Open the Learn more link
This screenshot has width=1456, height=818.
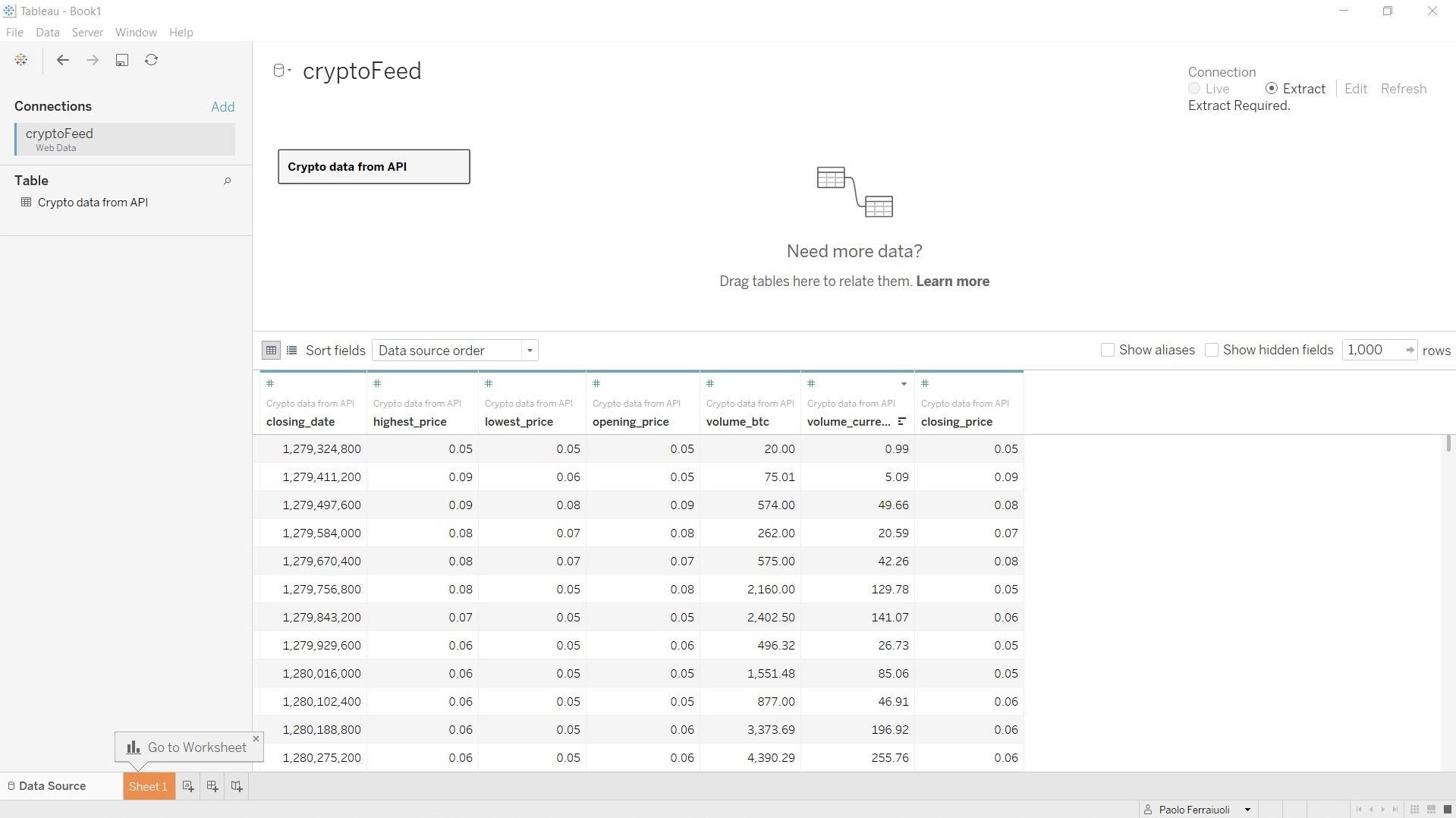pyautogui.click(x=952, y=282)
